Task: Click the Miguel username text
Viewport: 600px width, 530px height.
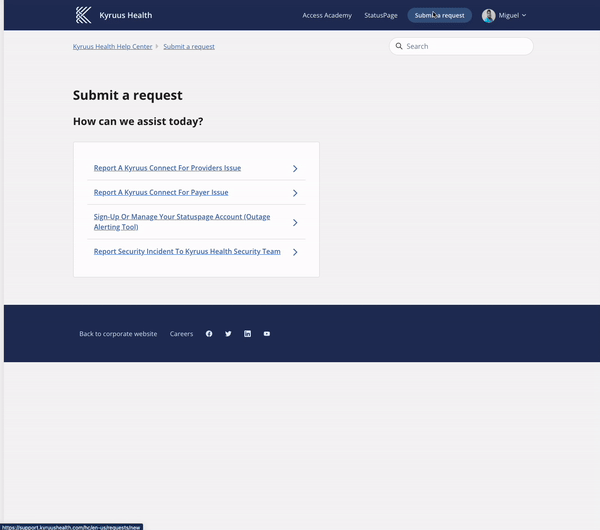Action: click(x=509, y=15)
